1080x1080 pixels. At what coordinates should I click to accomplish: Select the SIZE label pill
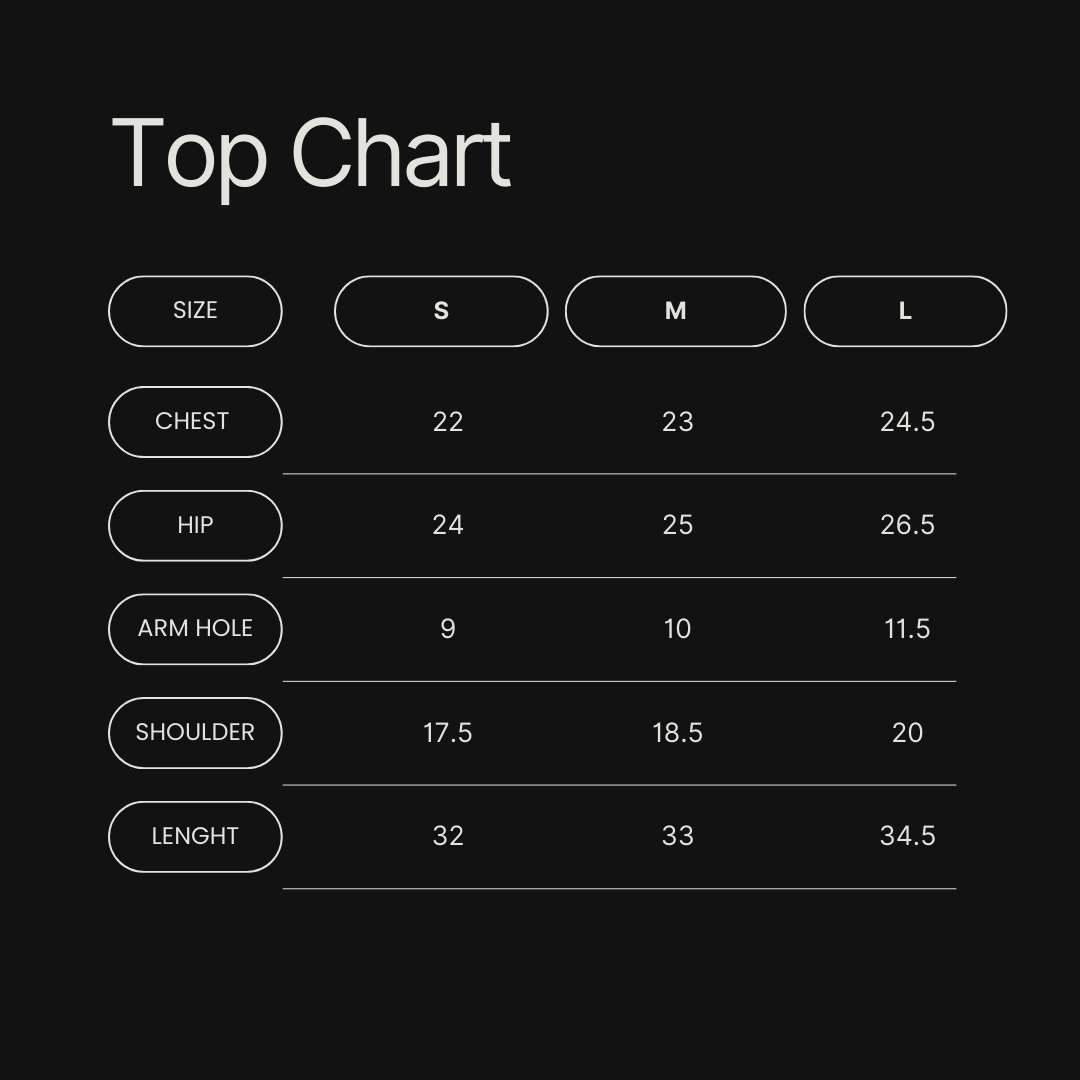(x=195, y=311)
